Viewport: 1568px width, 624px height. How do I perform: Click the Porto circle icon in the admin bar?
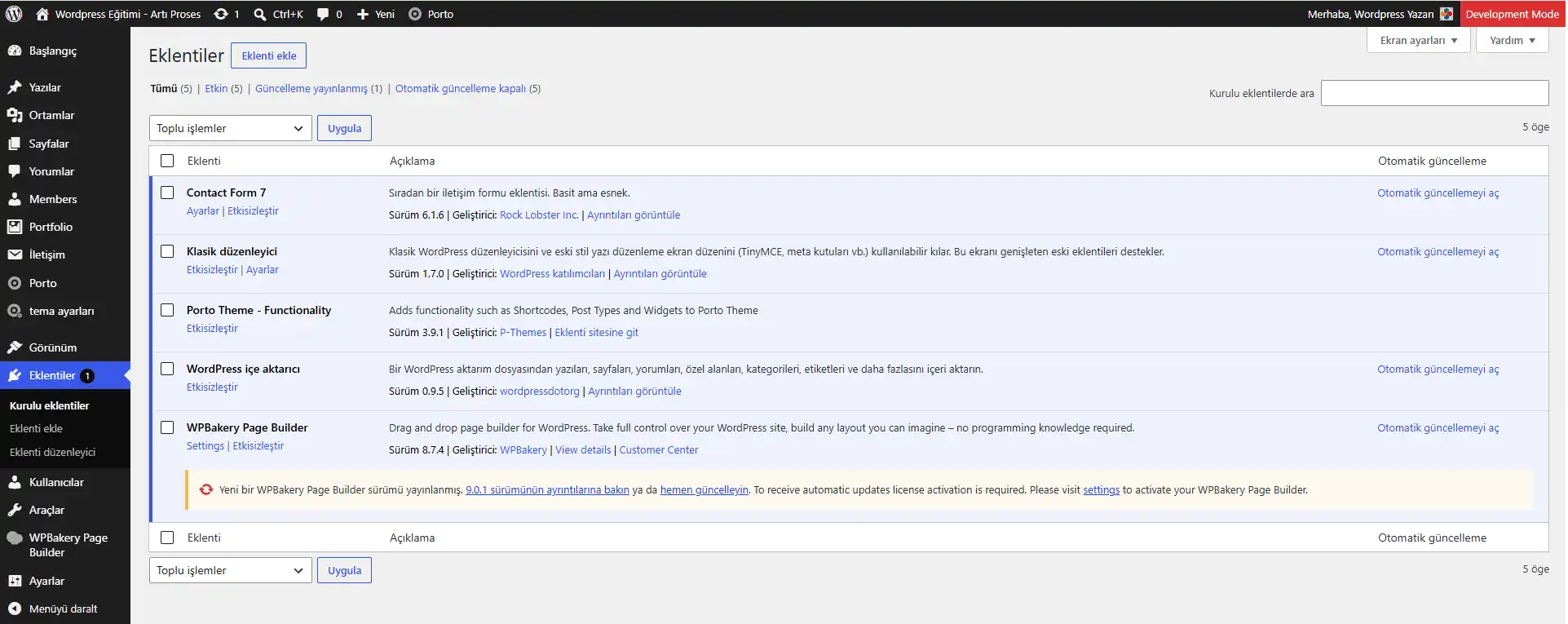pyautogui.click(x=415, y=14)
